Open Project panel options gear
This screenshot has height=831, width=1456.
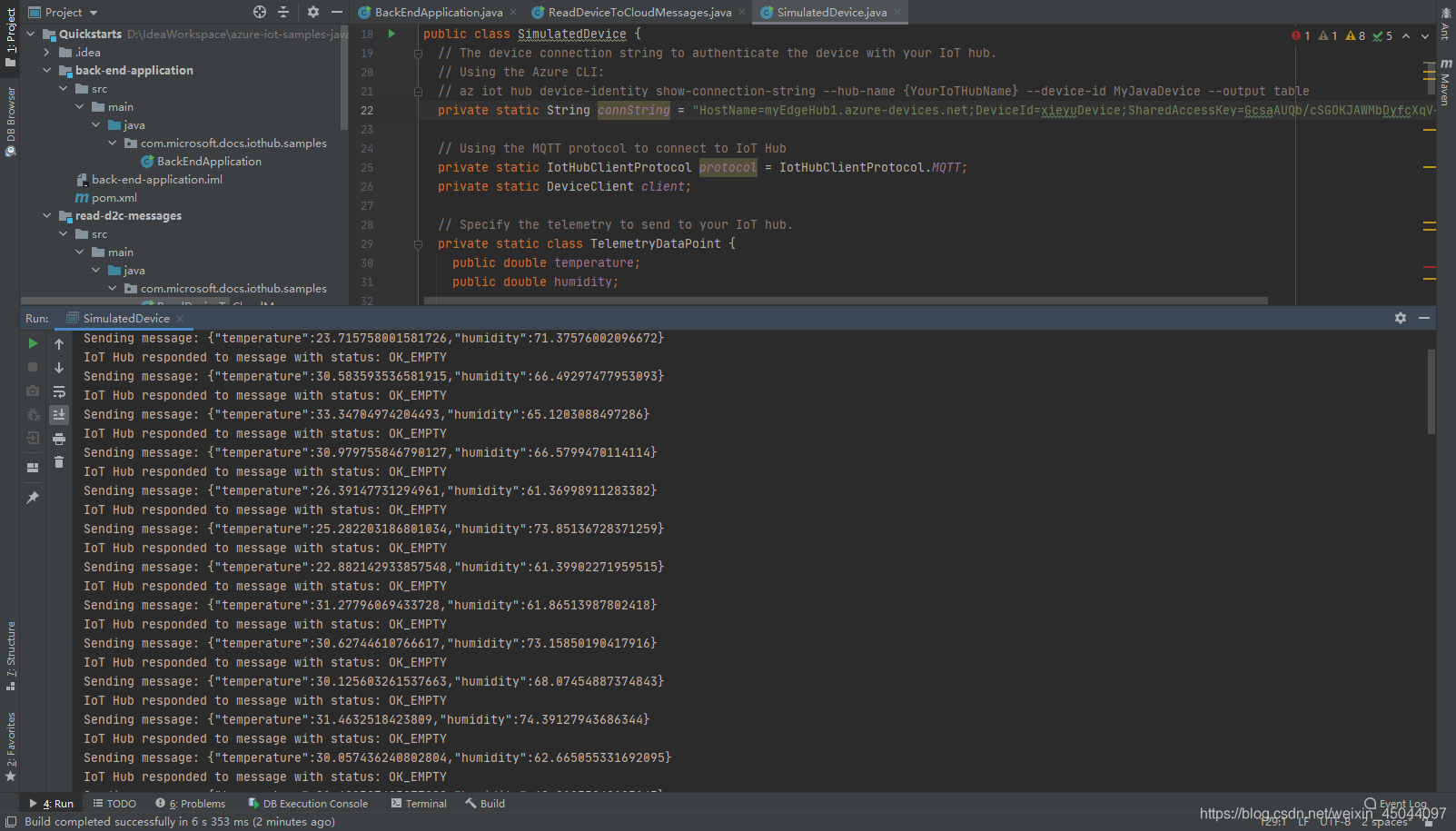(x=313, y=12)
